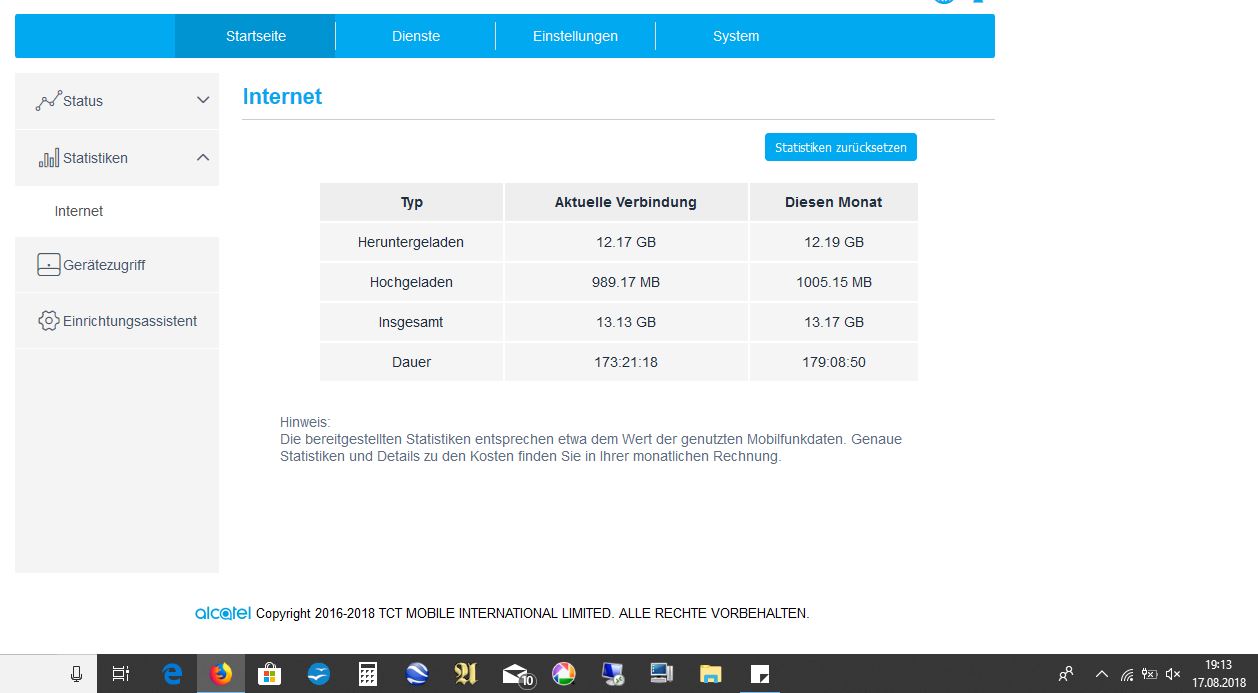Open the Mail app with 10 badge
Image resolution: width=1258 pixels, height=693 pixels.
tap(516, 674)
